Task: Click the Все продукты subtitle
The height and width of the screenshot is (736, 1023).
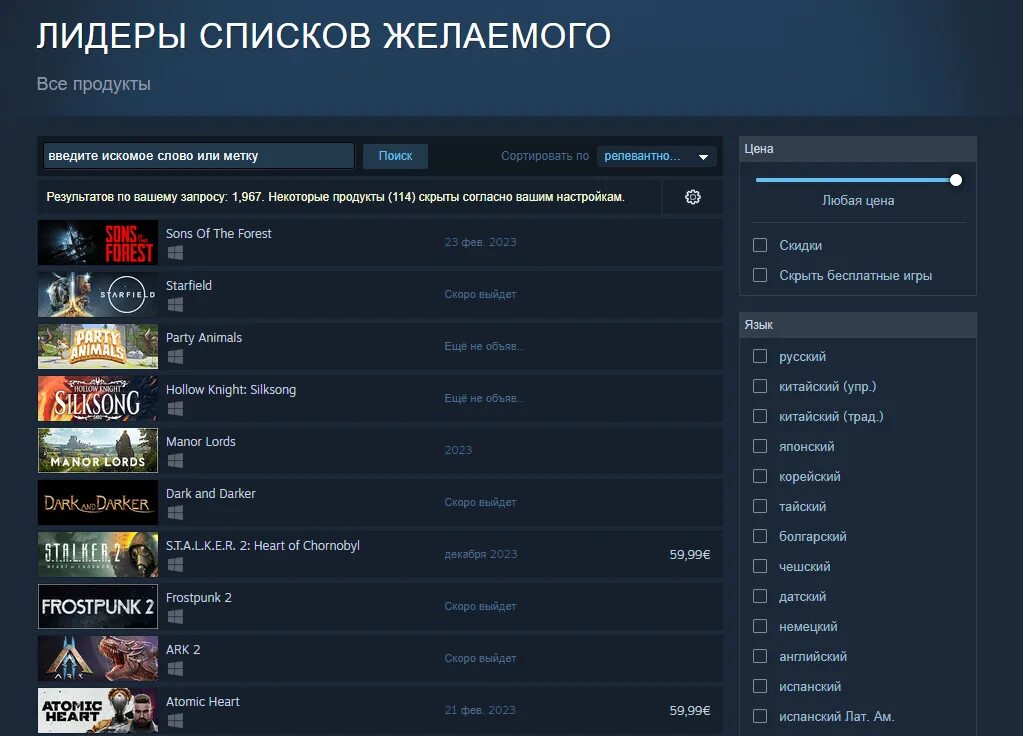Action: pos(93,84)
